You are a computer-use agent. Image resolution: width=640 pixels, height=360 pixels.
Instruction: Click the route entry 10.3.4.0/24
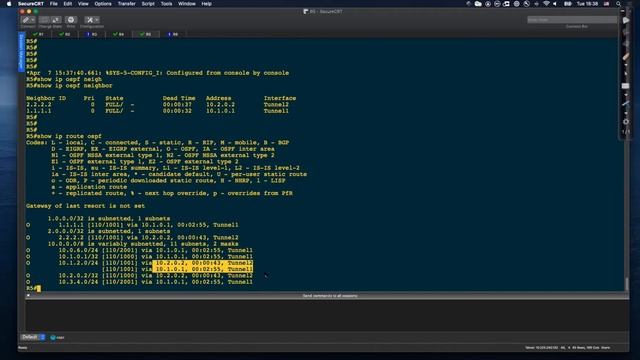[x=139, y=282]
